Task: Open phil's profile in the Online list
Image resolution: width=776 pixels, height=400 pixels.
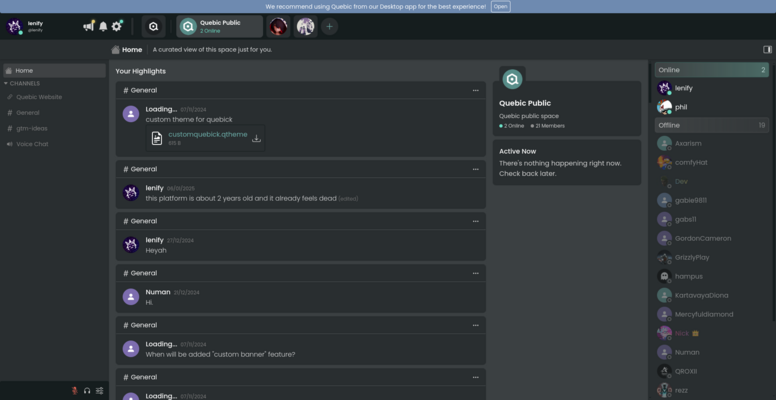Action: coord(681,106)
